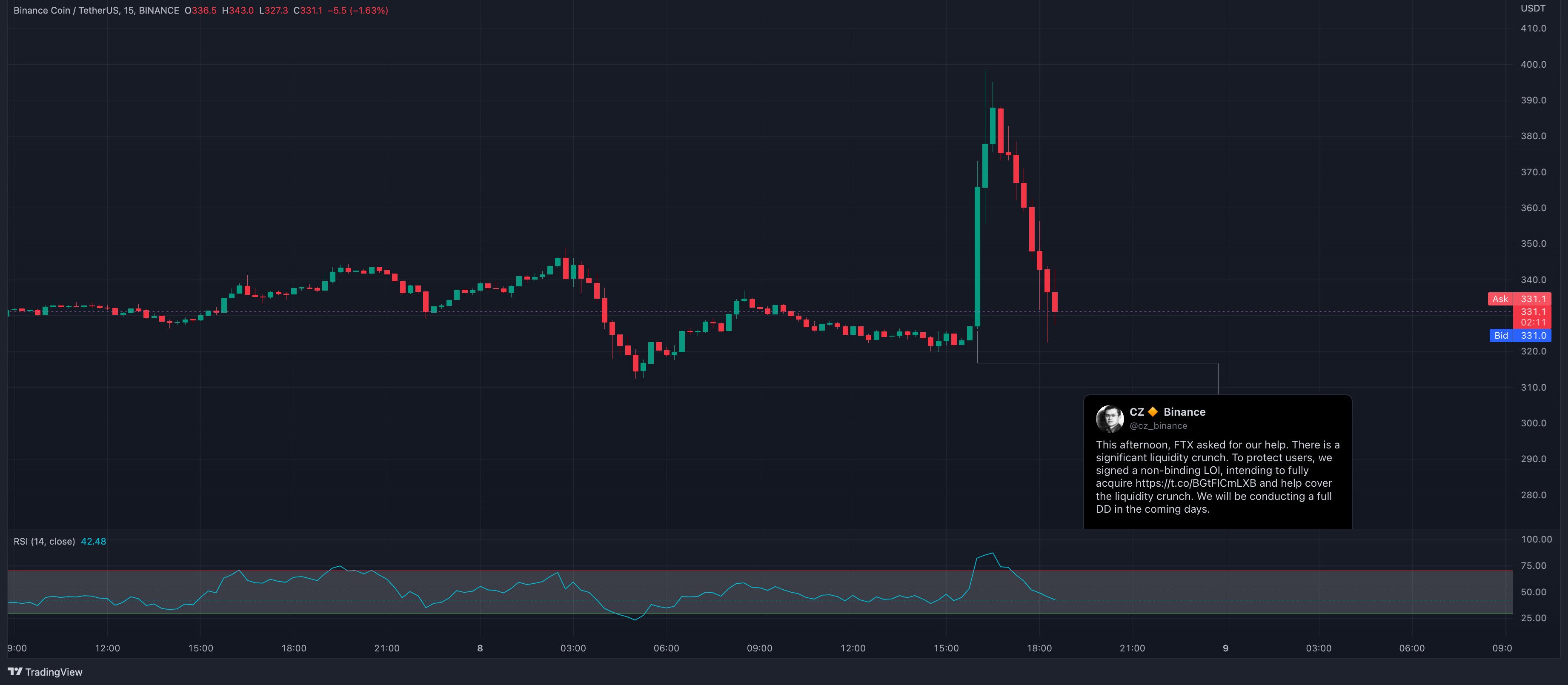
Task: Click the tweet body text about FTX liquidity crunch
Action: point(1217,477)
